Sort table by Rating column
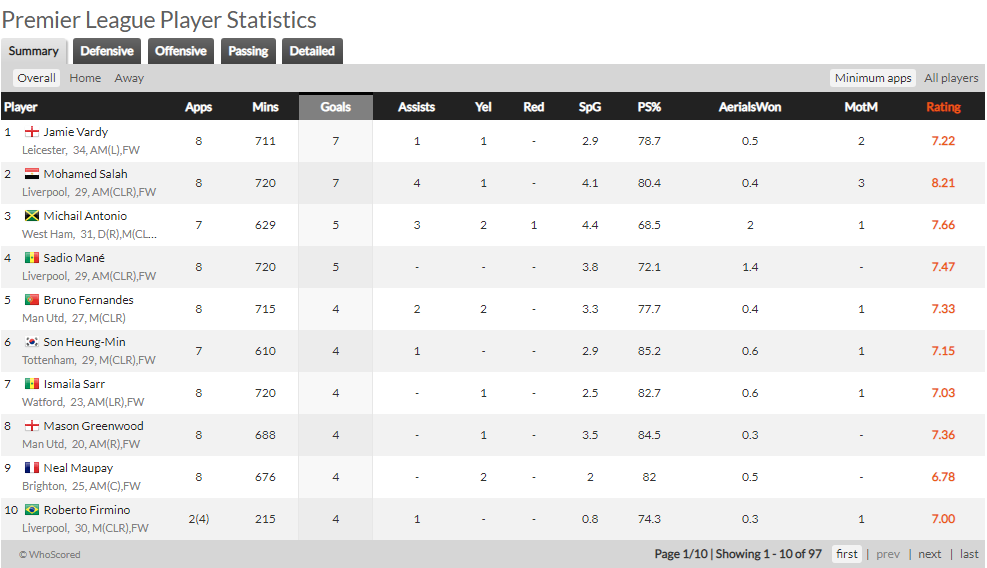The height and width of the screenshot is (568, 987). pos(942,107)
